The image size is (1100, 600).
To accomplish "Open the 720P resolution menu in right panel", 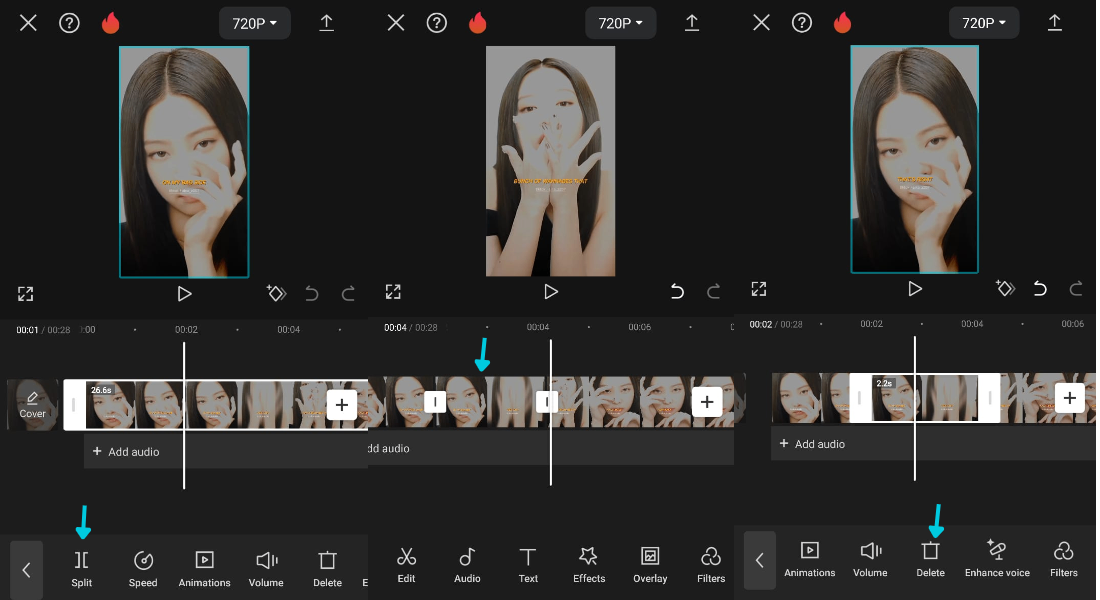I will point(984,23).
